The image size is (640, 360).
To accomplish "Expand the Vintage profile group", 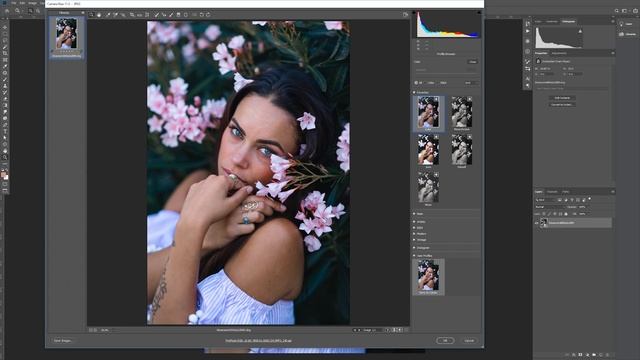I will point(414,240).
